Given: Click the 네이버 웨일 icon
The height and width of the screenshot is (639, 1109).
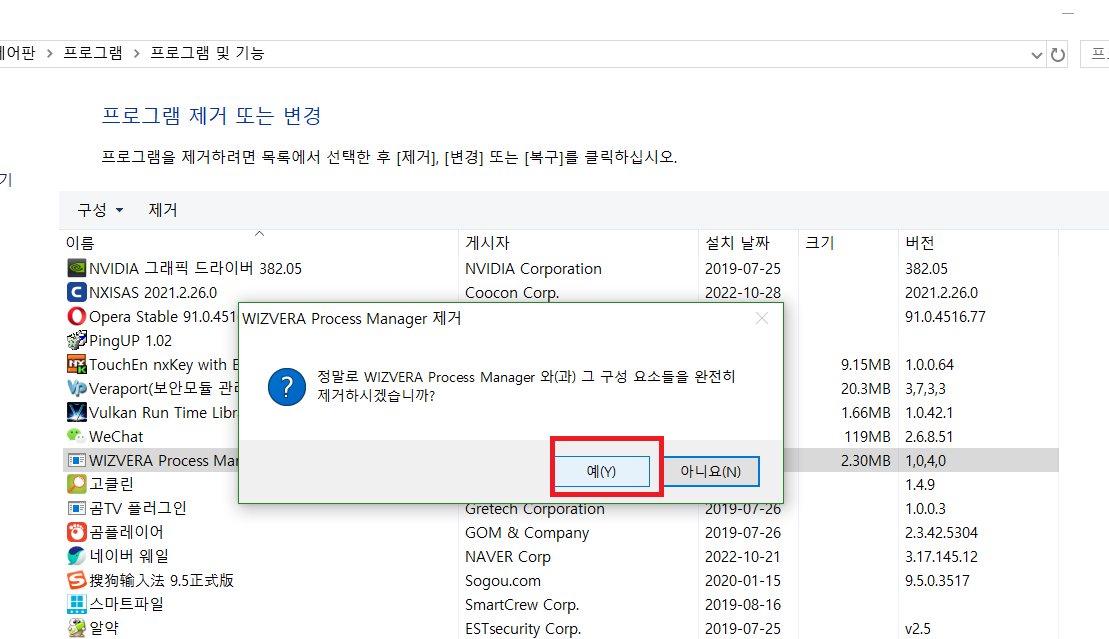Looking at the screenshot, I should 76,556.
